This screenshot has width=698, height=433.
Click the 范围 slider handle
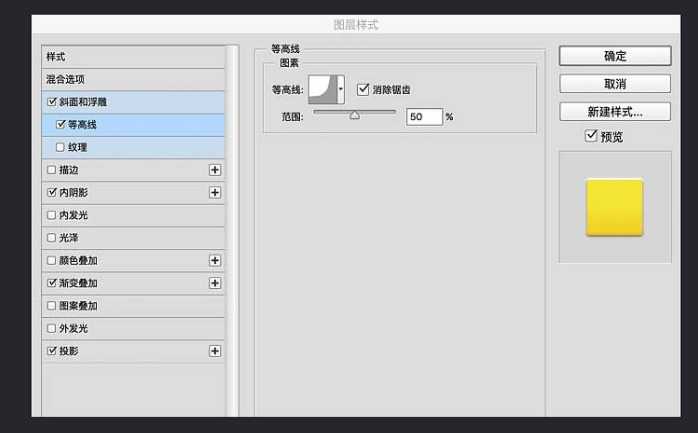[354, 116]
